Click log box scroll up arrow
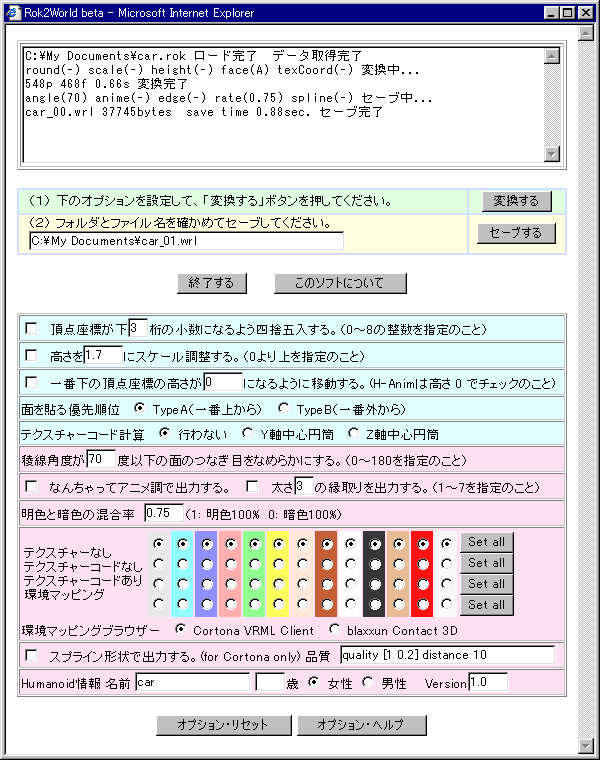This screenshot has width=600, height=760. coord(552,56)
